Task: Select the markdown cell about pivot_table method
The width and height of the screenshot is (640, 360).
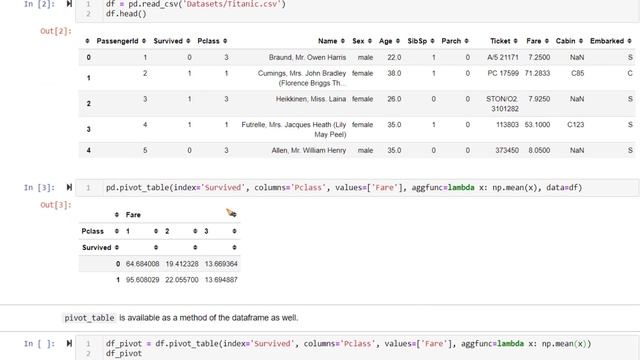Action: (x=181, y=318)
